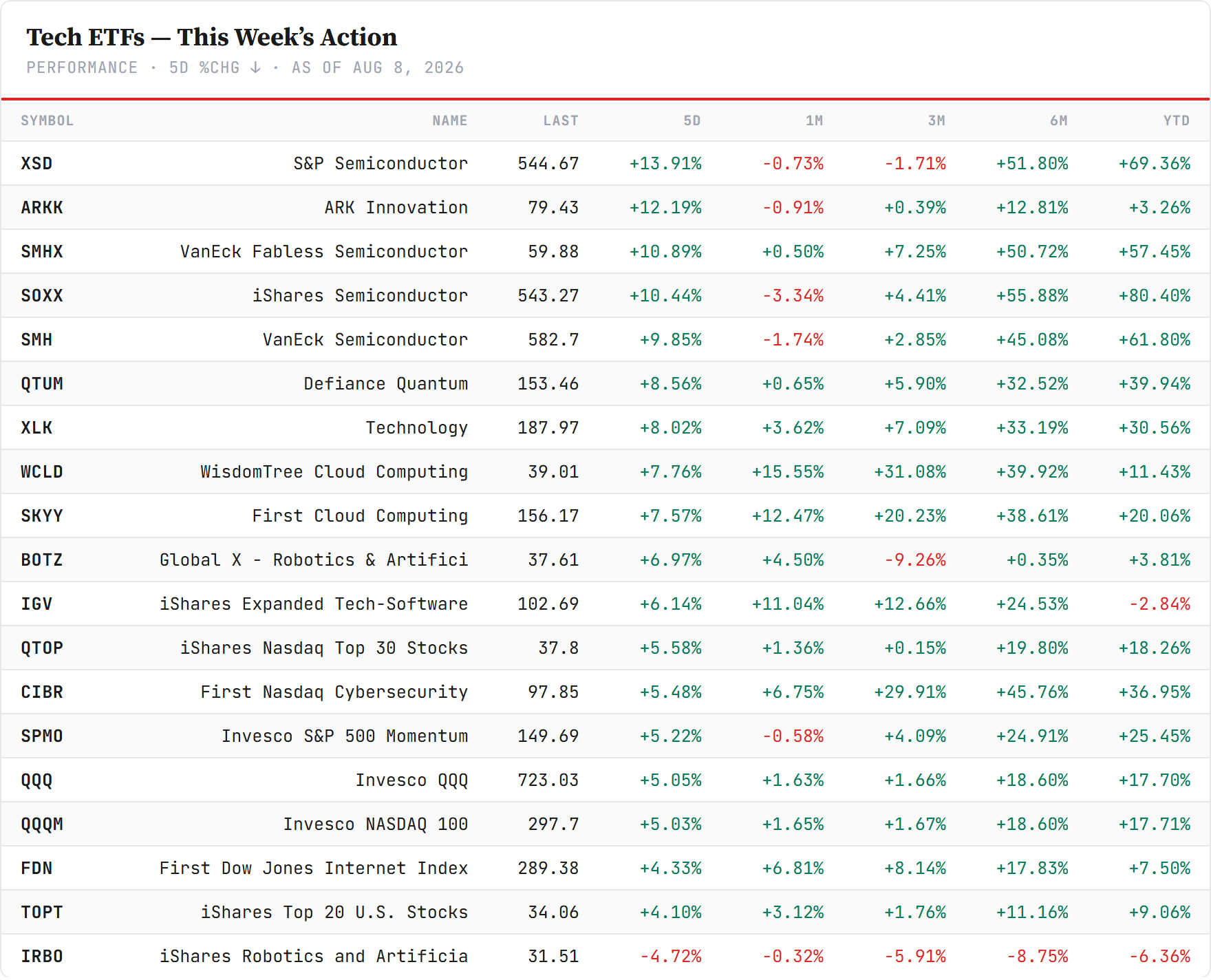This screenshot has height=980, width=1211.
Task: Select the XSD ticker symbol
Action: (36, 164)
